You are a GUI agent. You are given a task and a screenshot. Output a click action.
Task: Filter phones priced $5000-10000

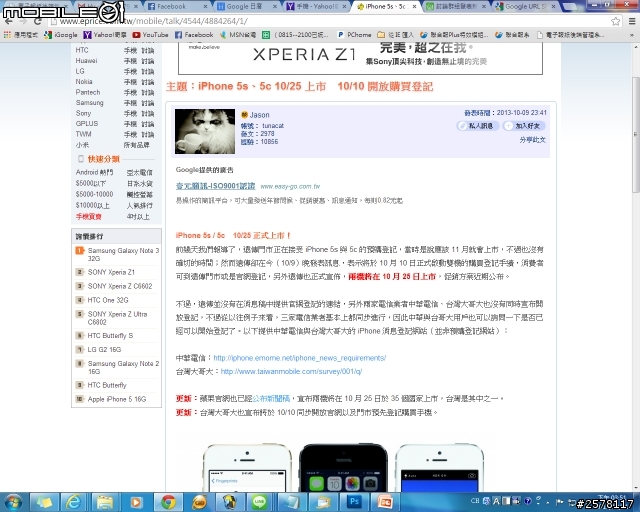tap(94, 194)
